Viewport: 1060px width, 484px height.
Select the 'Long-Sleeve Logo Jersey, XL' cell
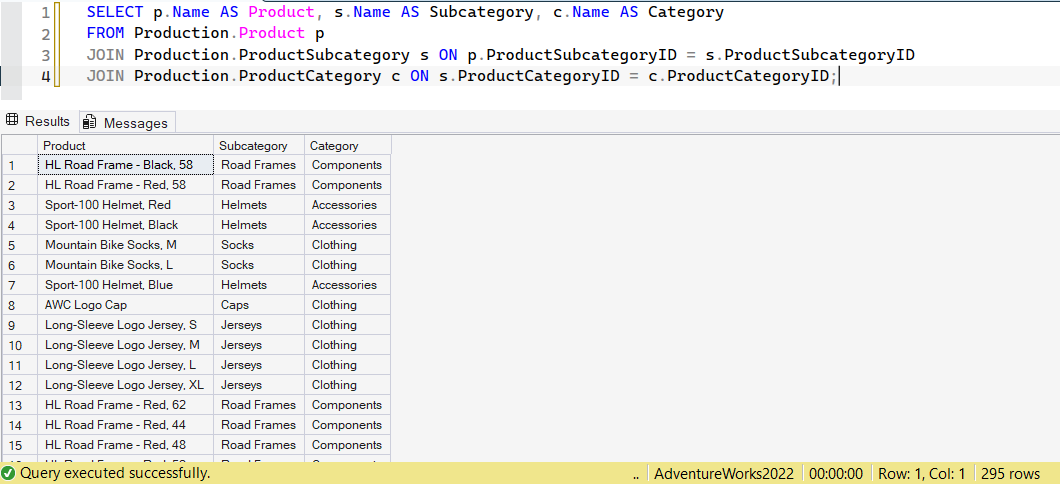pos(126,385)
